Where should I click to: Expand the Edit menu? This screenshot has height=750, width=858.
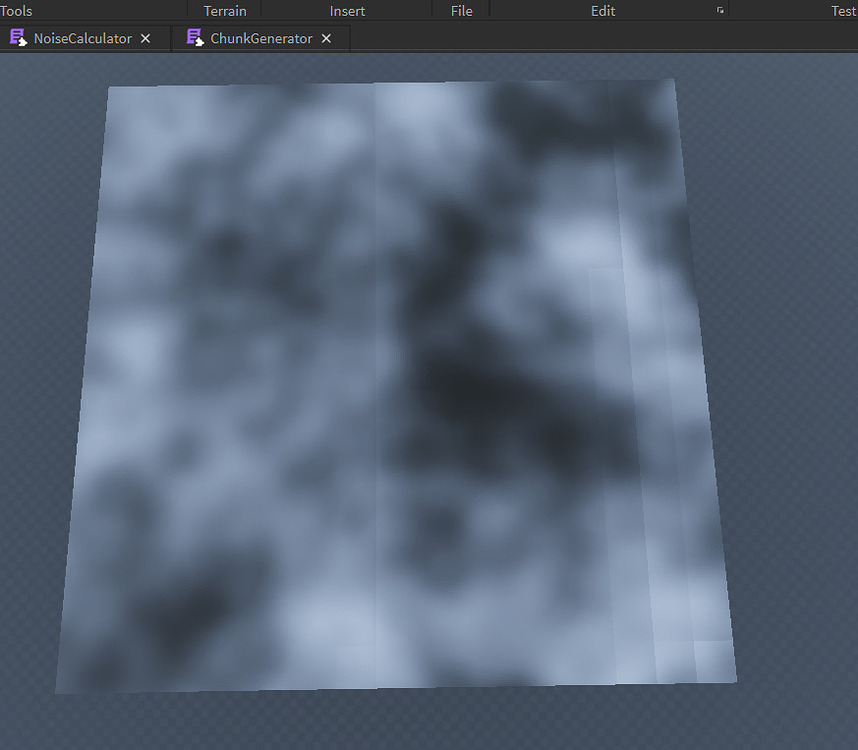[x=602, y=11]
